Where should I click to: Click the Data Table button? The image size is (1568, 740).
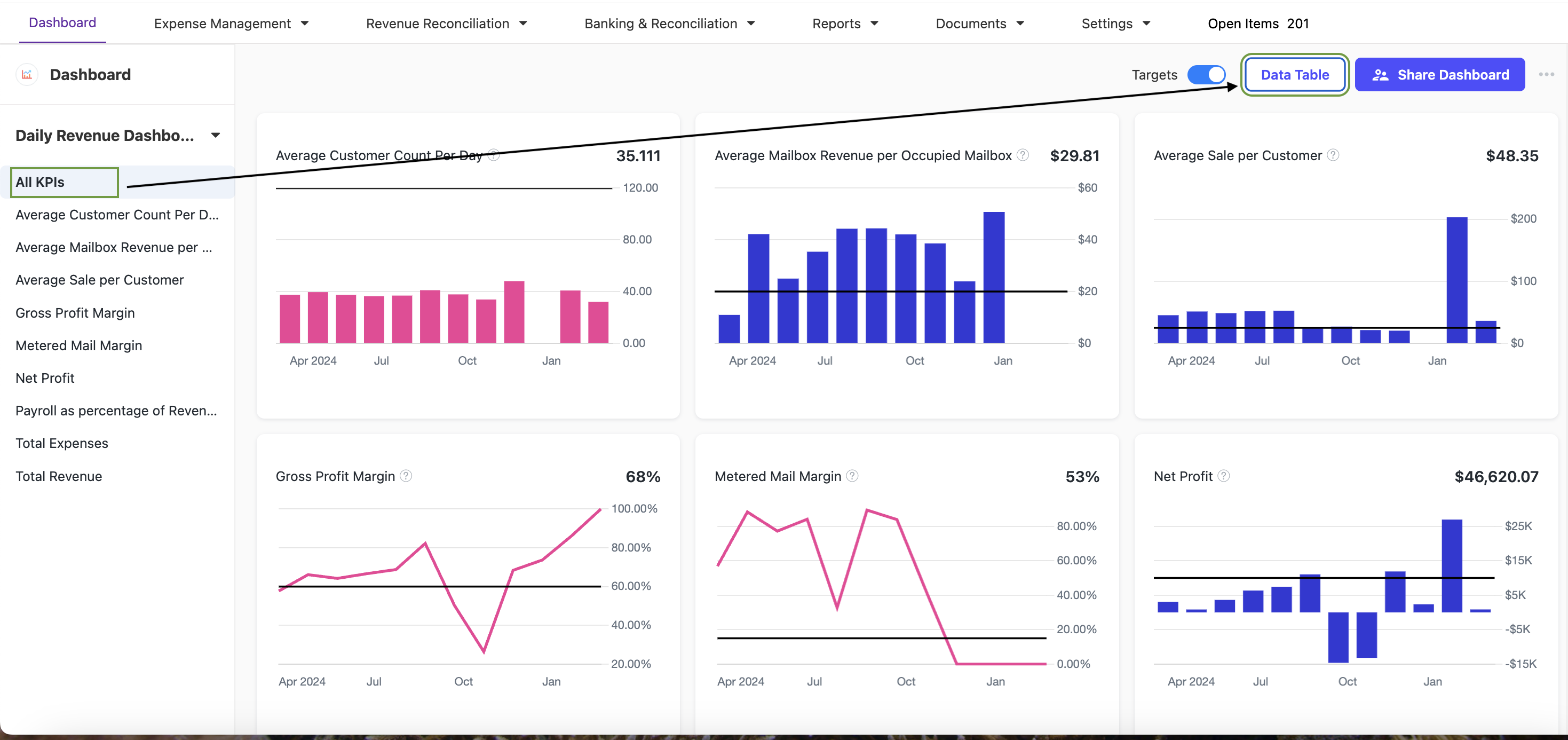[x=1295, y=74]
